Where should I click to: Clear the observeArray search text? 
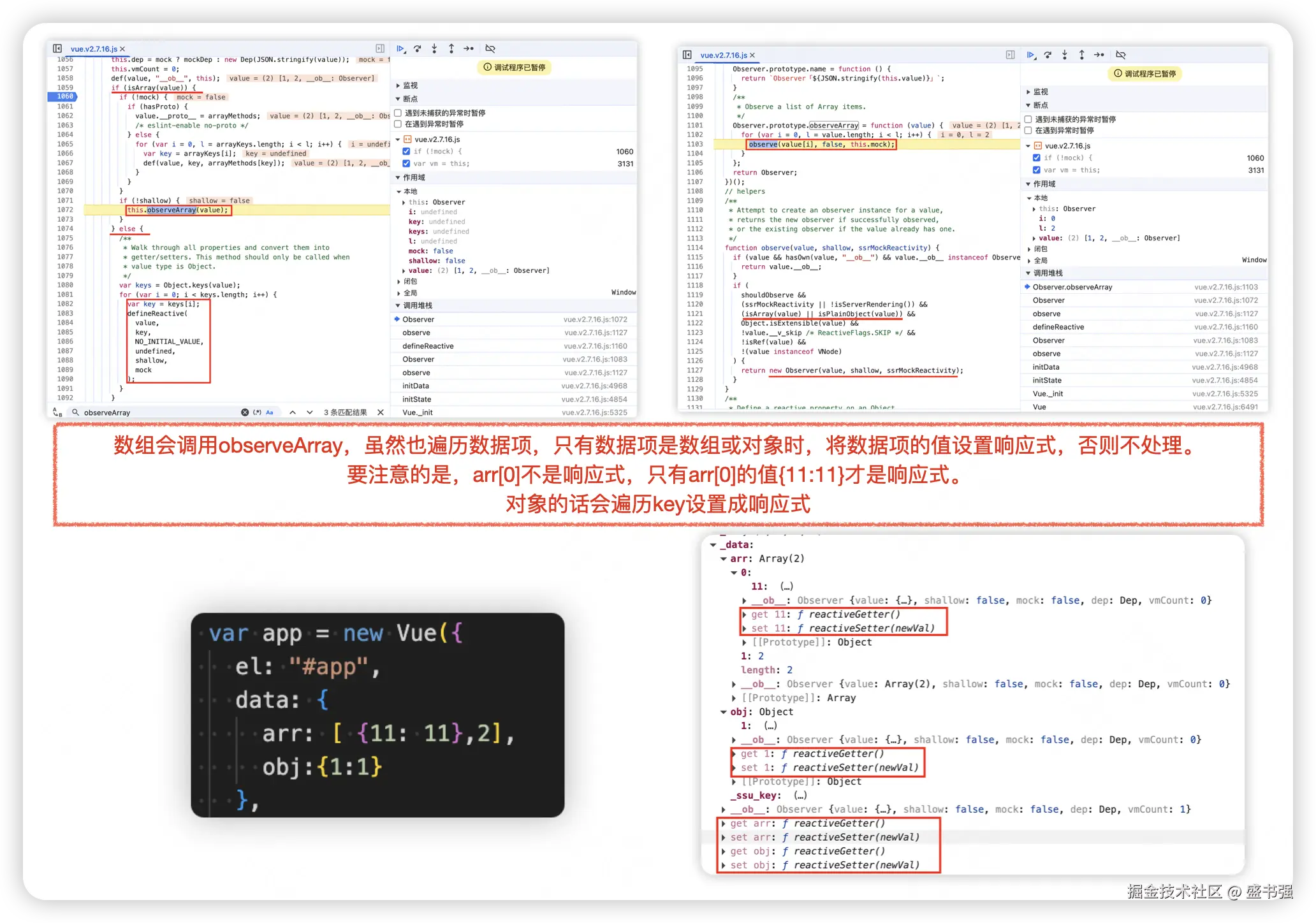pos(245,412)
